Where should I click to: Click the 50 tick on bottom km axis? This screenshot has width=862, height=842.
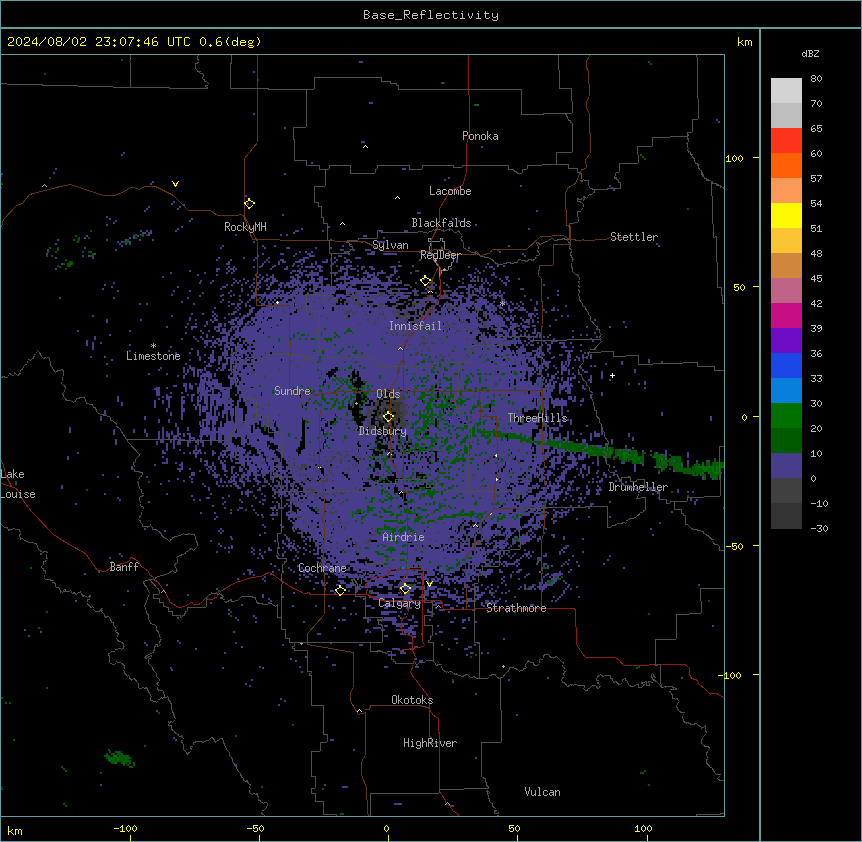pos(514,828)
